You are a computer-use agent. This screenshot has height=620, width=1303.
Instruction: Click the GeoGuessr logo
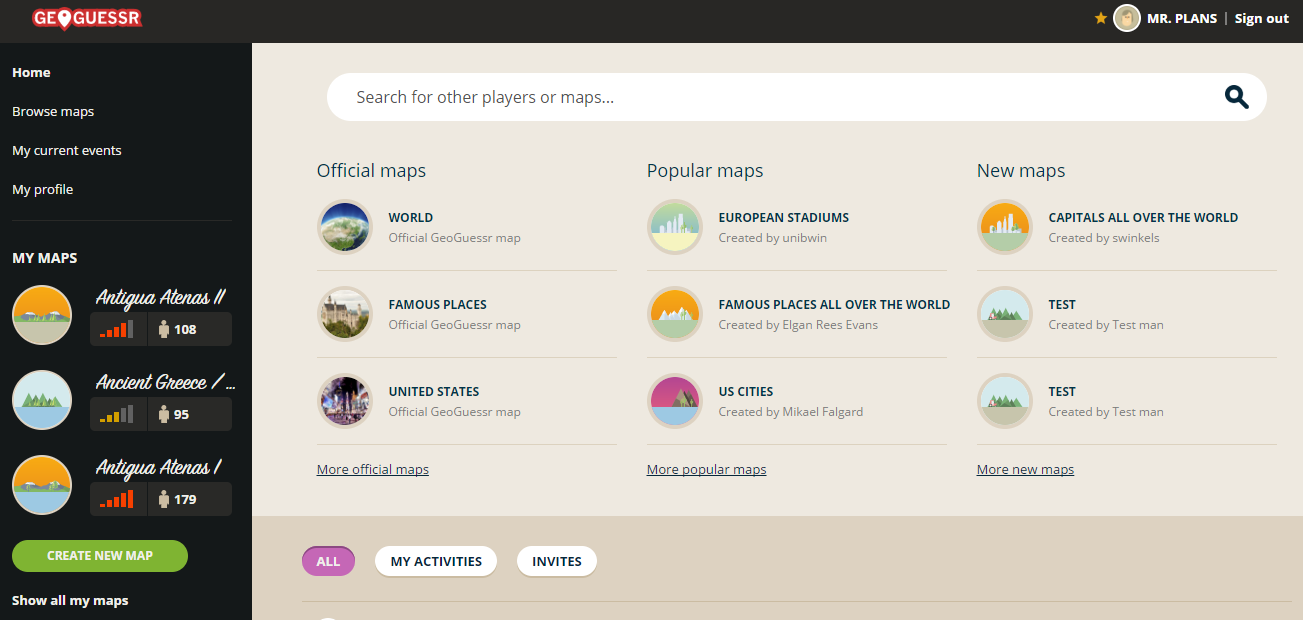click(87, 18)
